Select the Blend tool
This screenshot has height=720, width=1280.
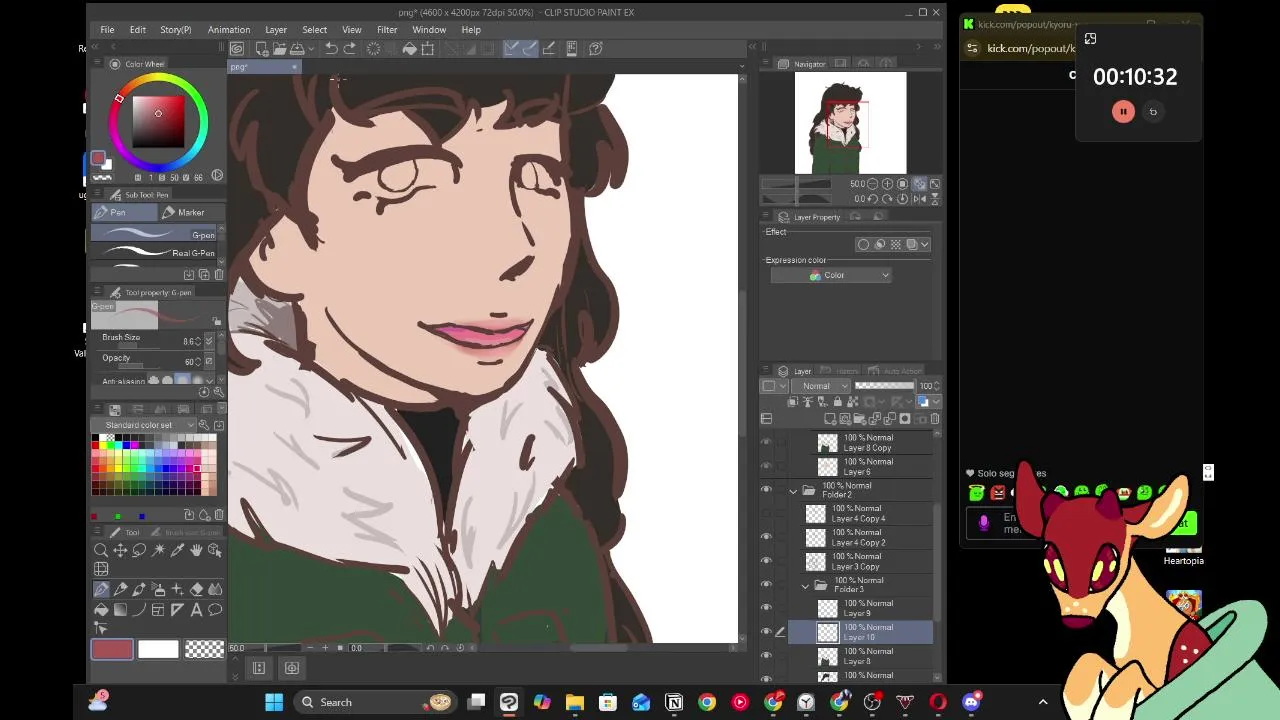pyautogui.click(x=215, y=590)
